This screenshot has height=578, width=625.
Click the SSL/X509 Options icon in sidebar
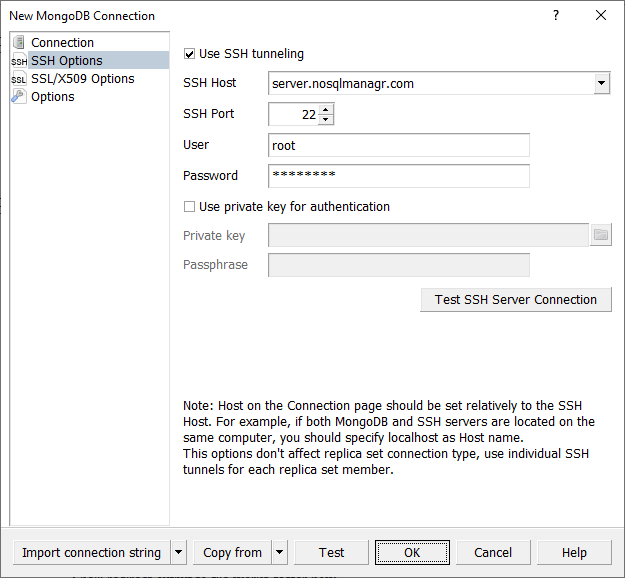19,79
